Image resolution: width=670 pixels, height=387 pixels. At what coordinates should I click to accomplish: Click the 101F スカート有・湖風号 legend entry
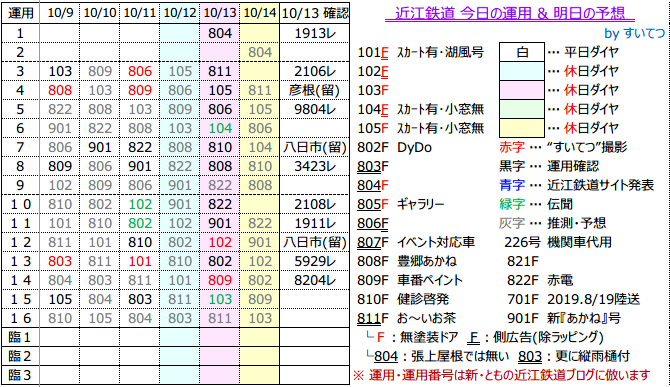click(x=420, y=52)
